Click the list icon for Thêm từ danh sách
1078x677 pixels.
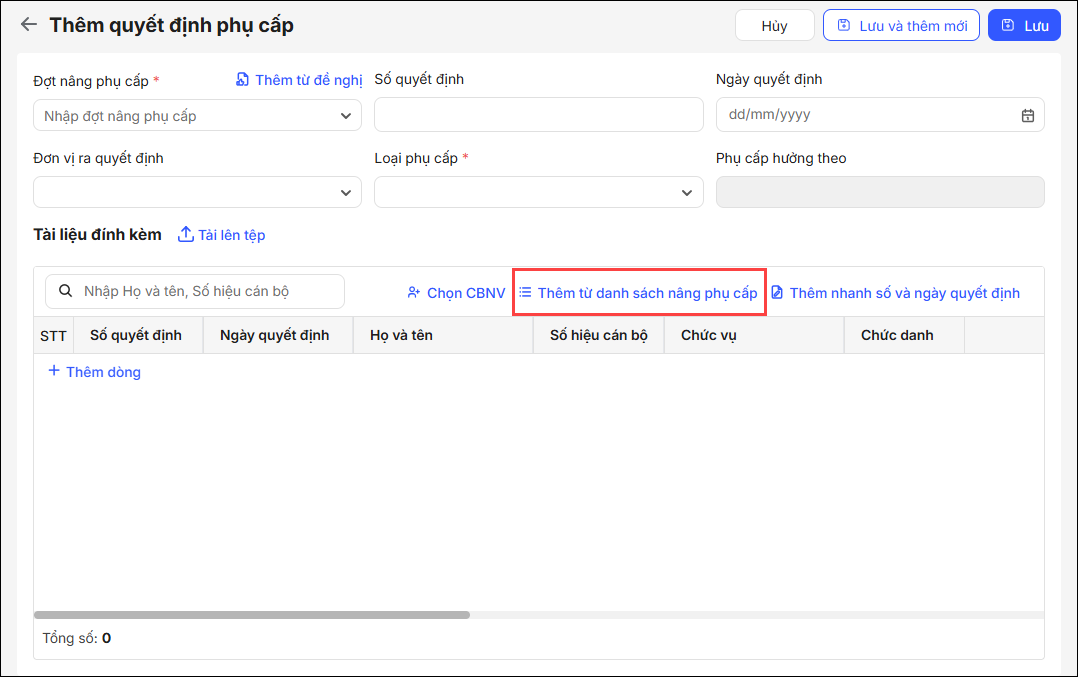pyautogui.click(x=525, y=293)
